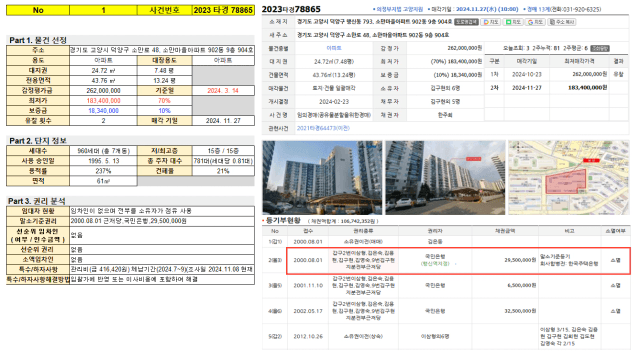Open the first apartment exterior photo
640x360 pixels.
pos(322,178)
